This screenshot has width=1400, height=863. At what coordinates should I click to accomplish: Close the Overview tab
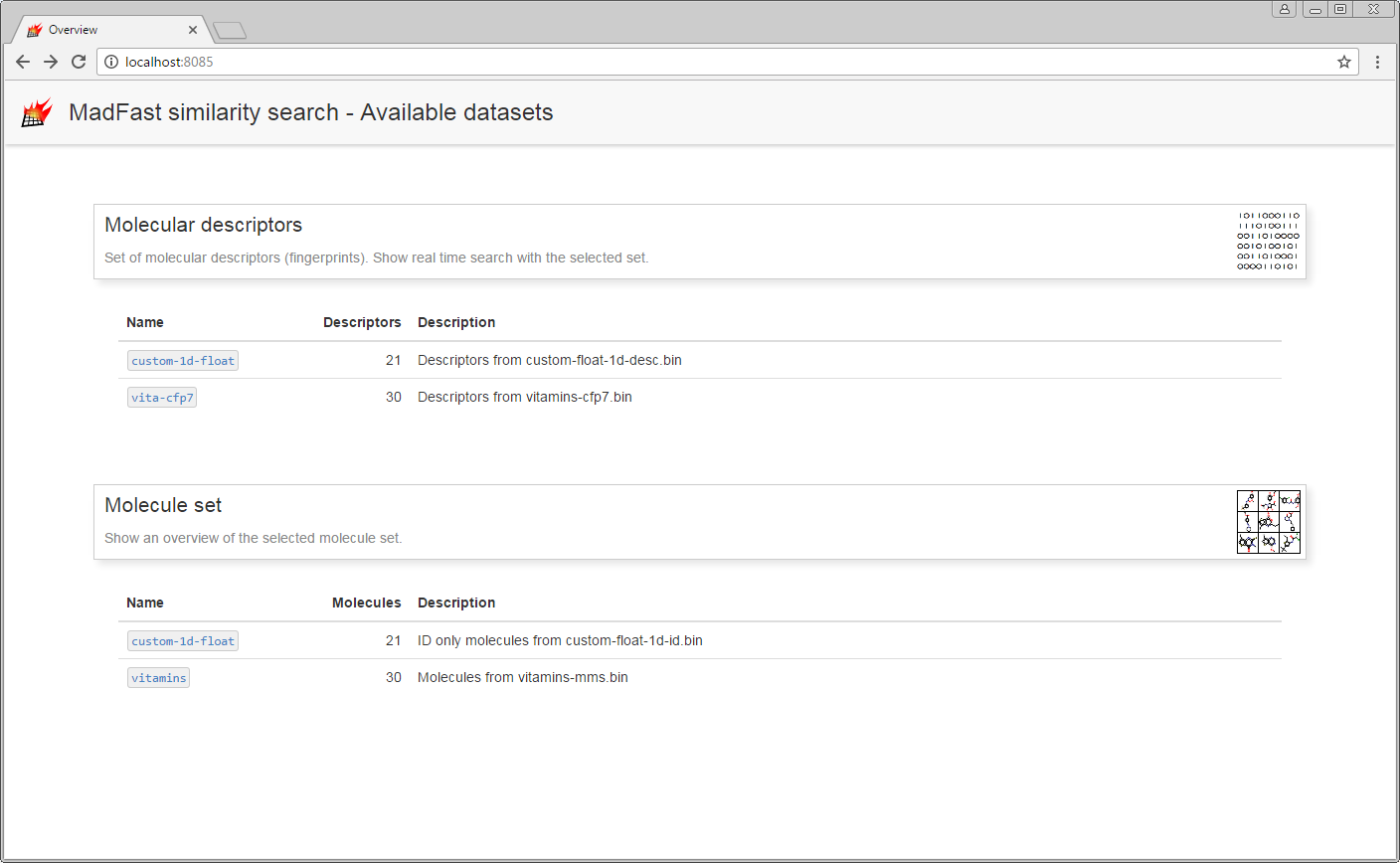193,30
